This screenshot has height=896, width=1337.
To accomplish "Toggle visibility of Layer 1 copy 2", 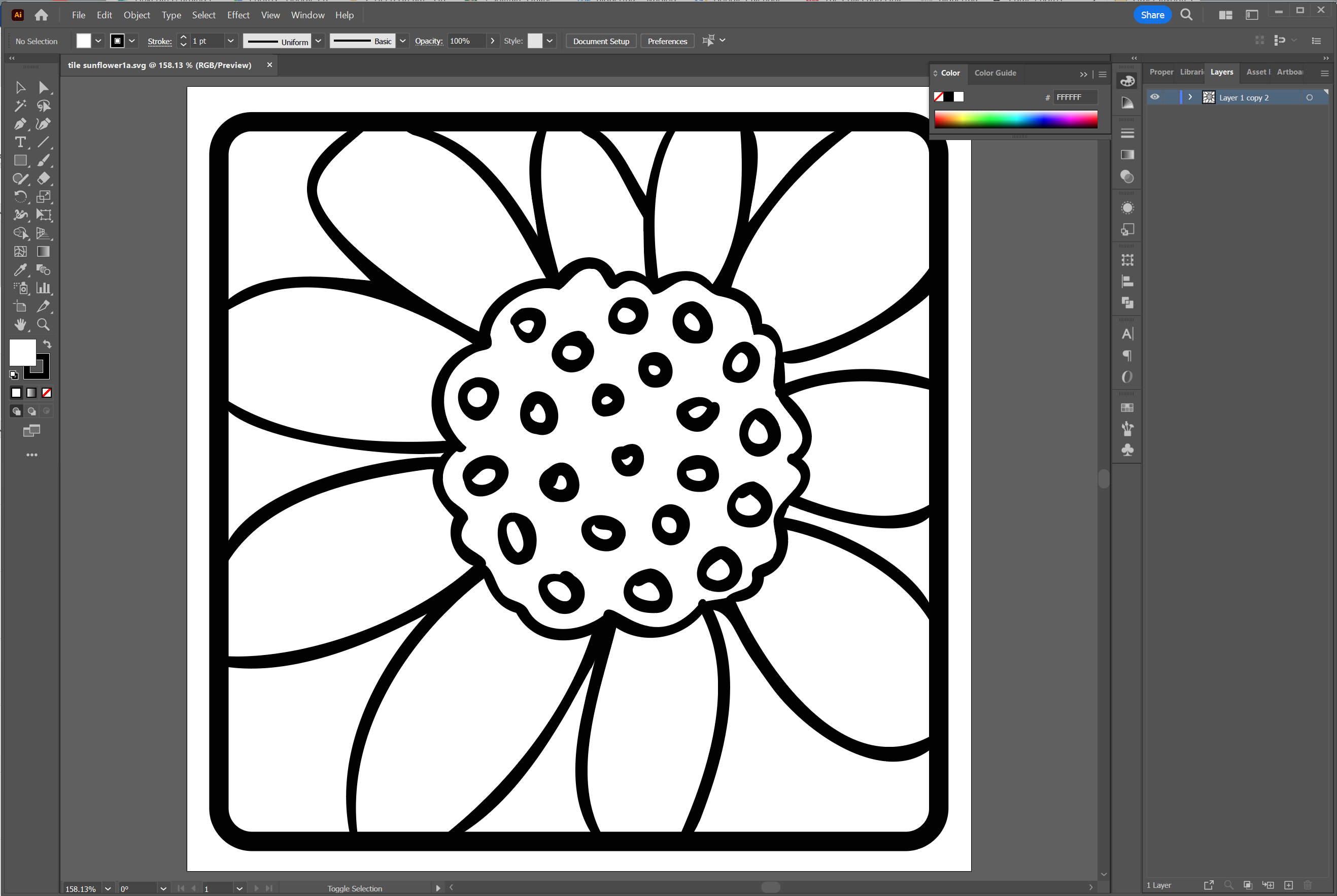I will point(1155,97).
